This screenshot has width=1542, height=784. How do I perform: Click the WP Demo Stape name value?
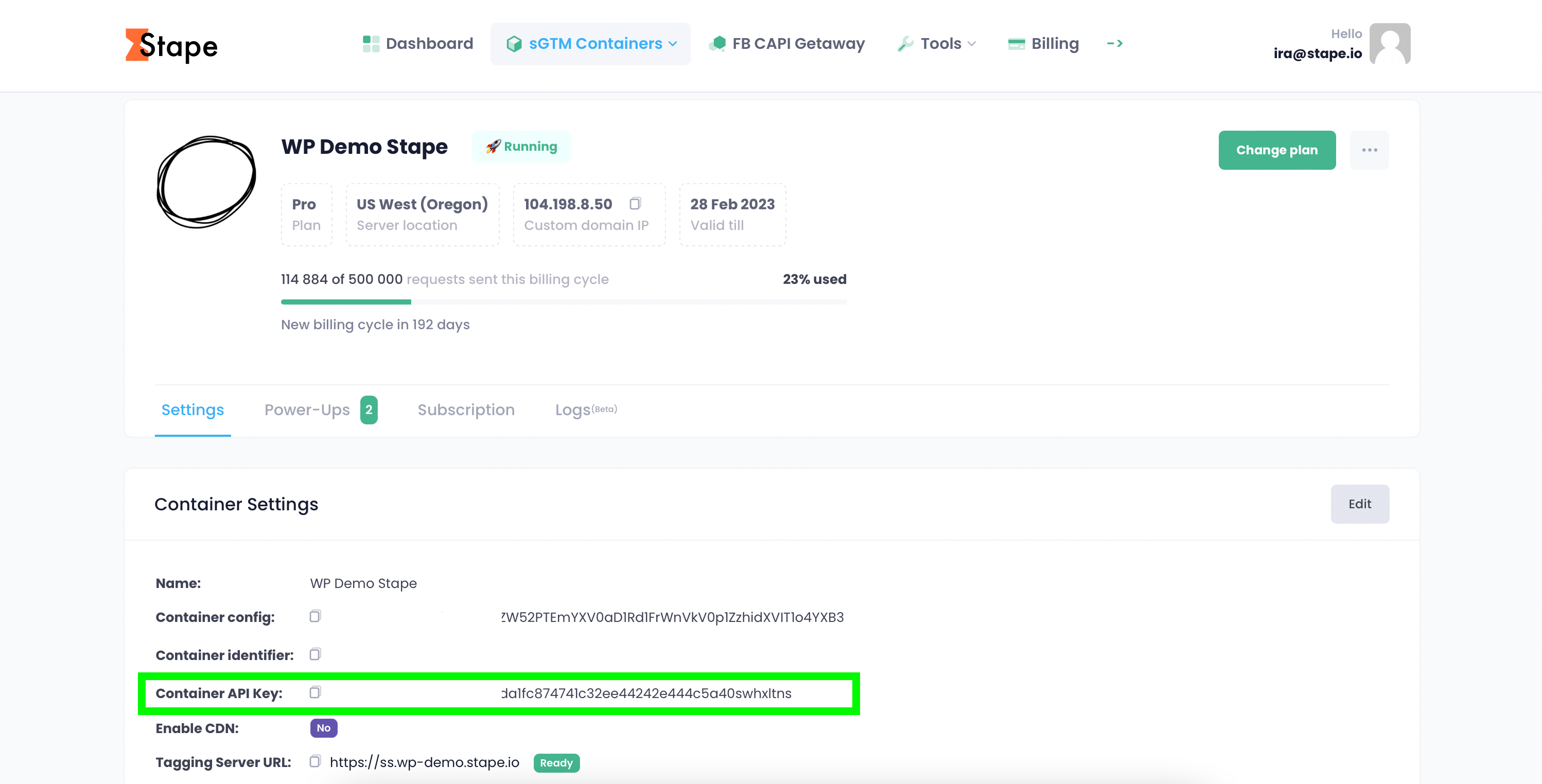(363, 583)
